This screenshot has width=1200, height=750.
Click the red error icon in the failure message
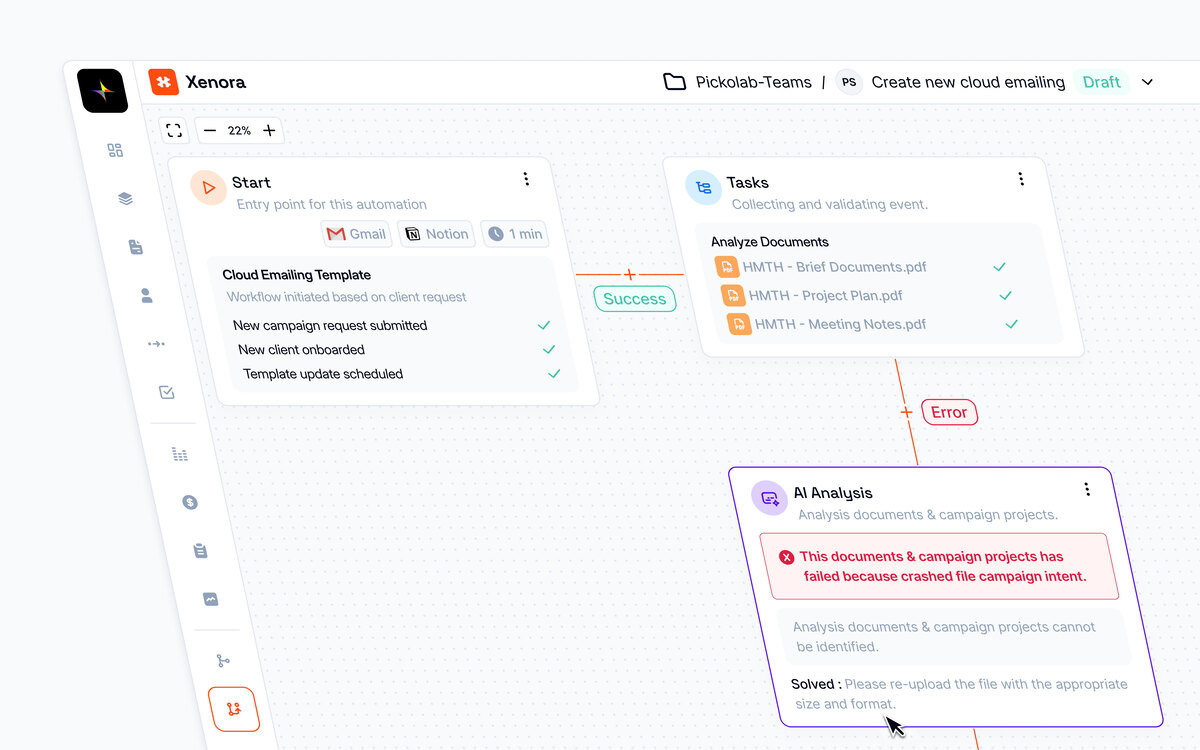coord(786,557)
